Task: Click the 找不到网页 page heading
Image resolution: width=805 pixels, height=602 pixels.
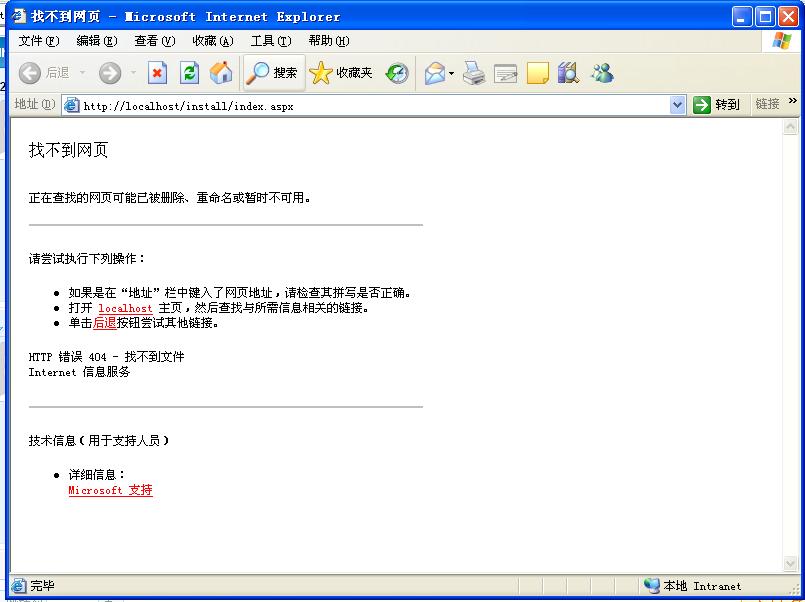Action: [x=68, y=150]
